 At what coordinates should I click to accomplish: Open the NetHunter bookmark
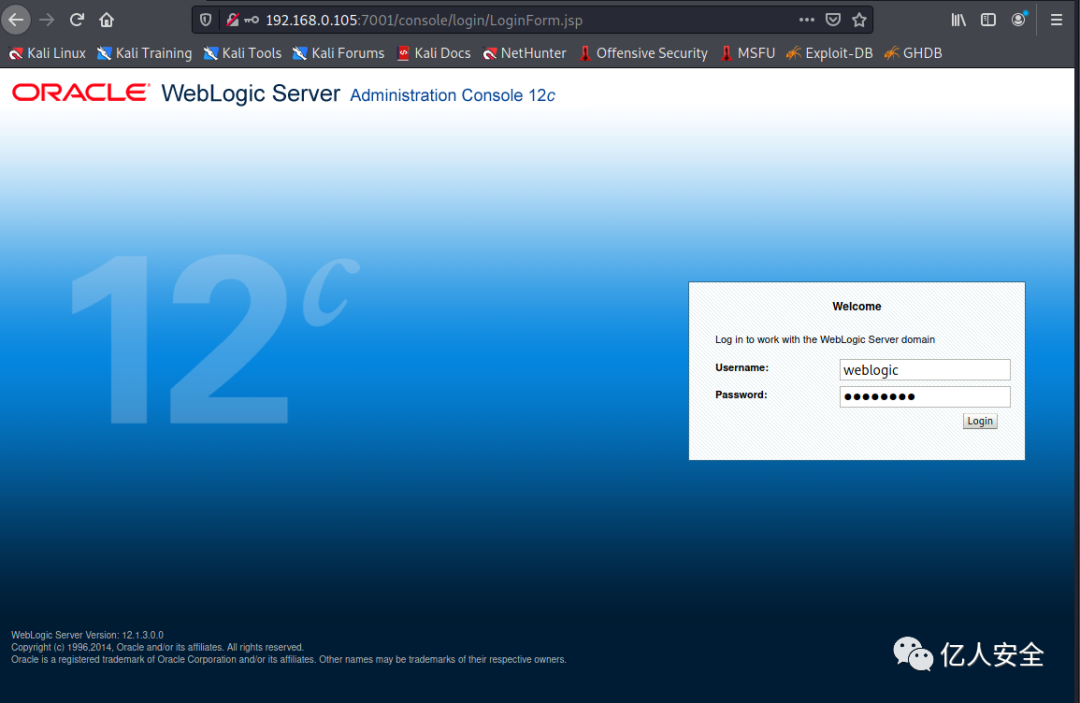coord(524,53)
